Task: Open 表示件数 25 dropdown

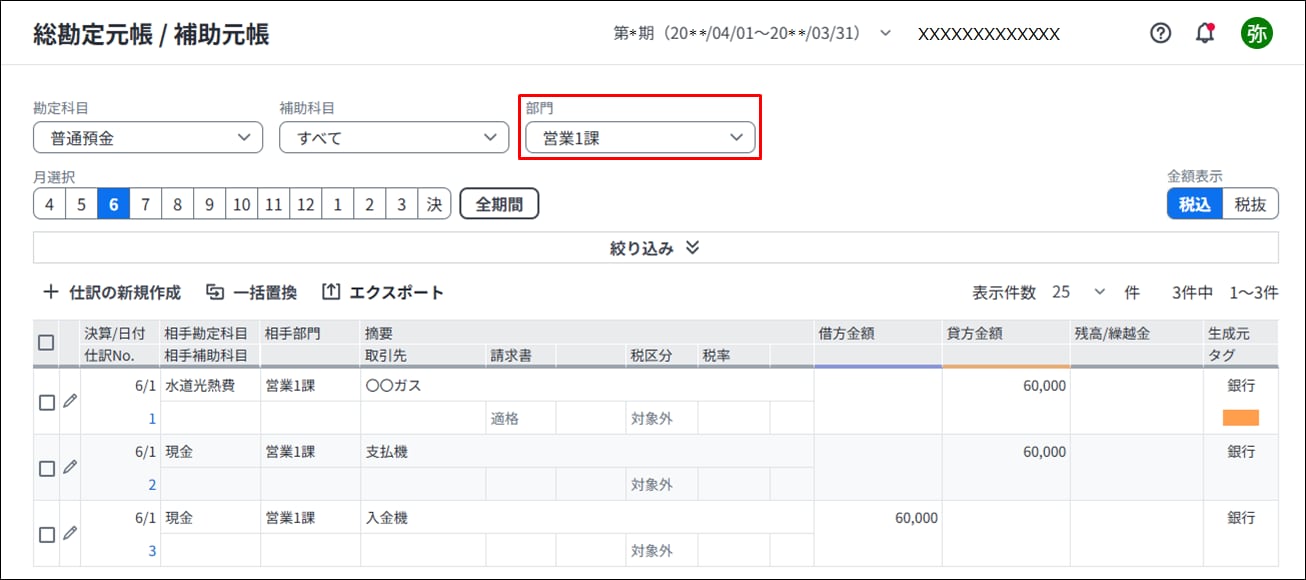Action: (1080, 292)
